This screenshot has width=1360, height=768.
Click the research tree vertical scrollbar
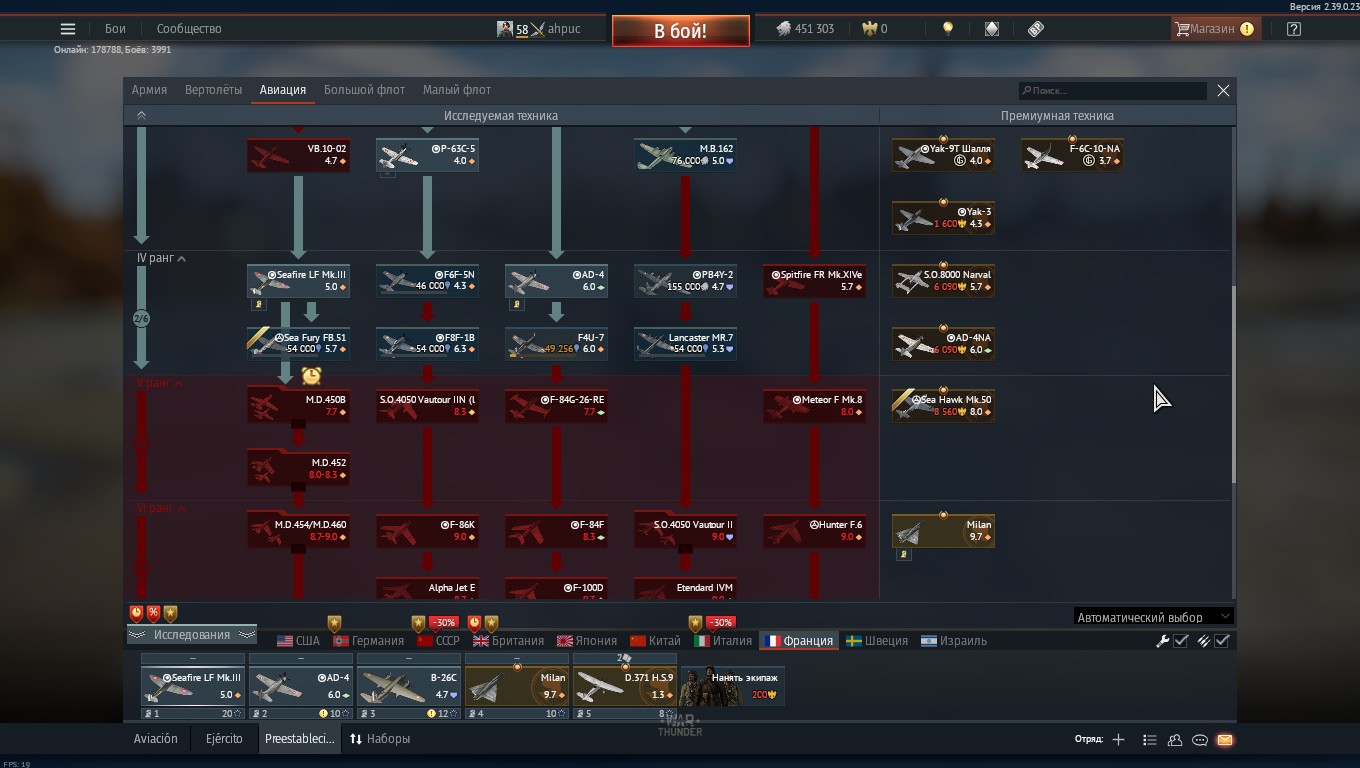click(1233, 385)
